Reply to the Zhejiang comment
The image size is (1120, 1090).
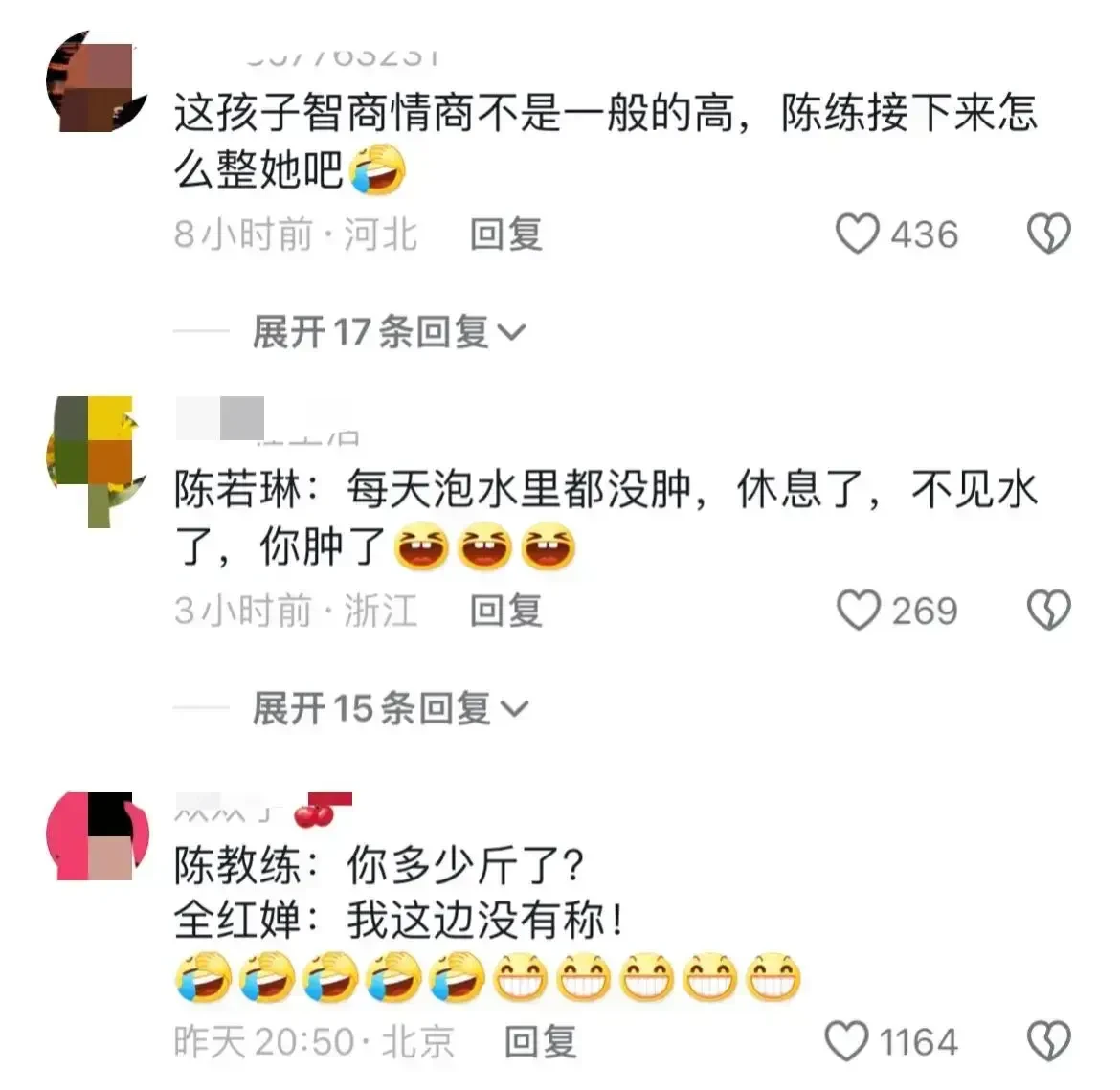click(x=505, y=611)
